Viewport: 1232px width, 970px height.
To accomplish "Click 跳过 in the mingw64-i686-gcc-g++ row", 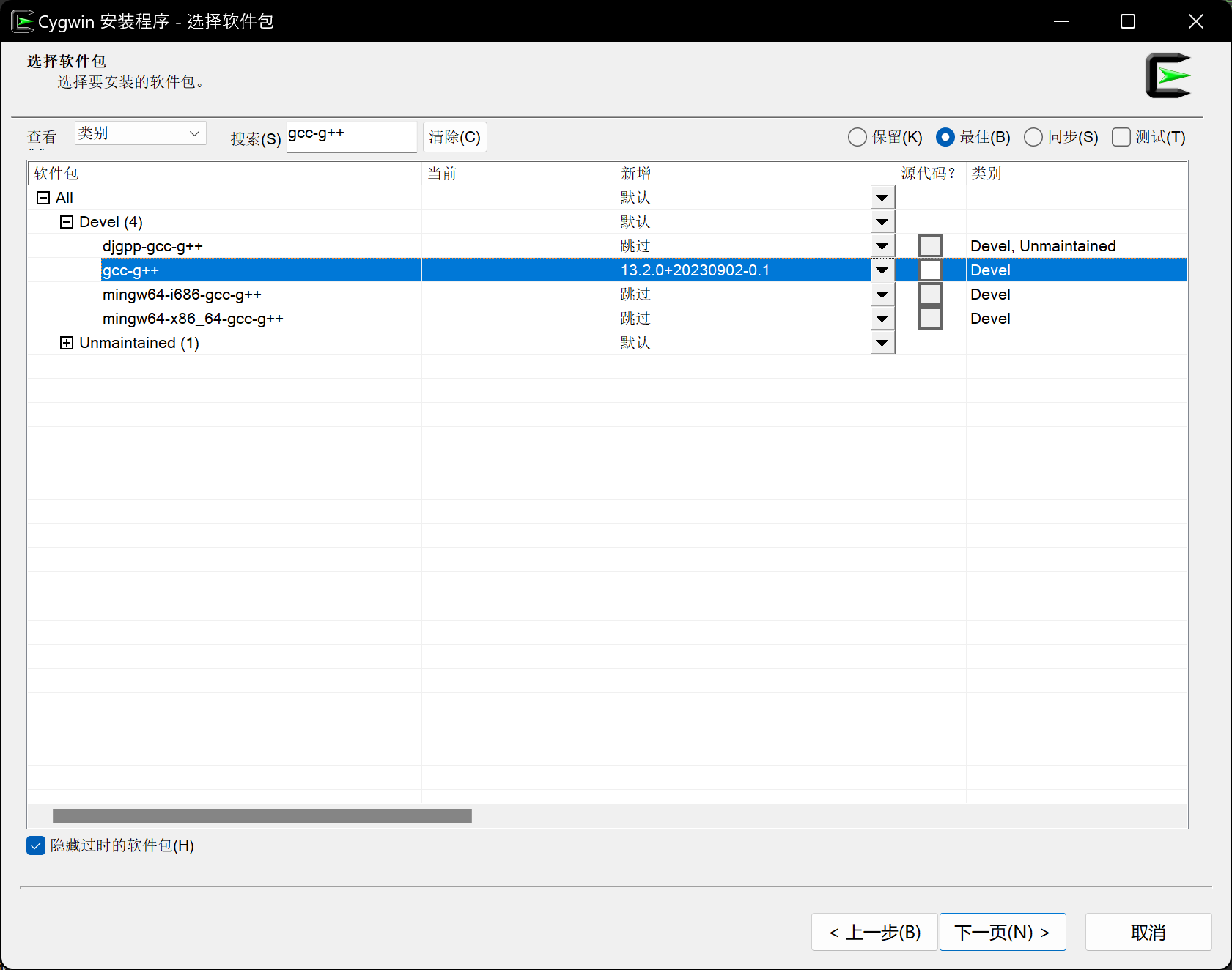I will click(635, 295).
